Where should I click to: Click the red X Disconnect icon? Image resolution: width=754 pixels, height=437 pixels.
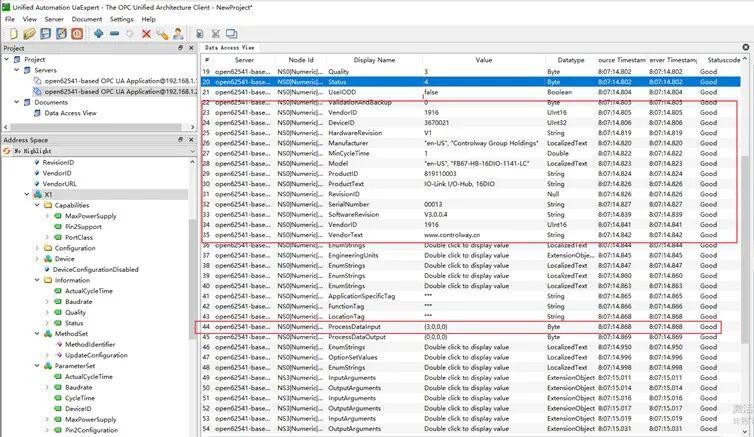146,34
